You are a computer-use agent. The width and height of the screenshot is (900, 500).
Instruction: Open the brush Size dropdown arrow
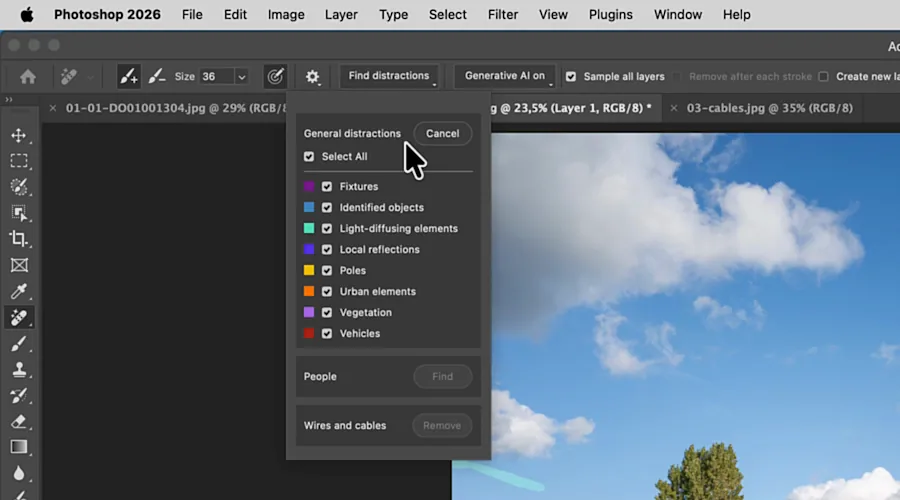click(242, 77)
